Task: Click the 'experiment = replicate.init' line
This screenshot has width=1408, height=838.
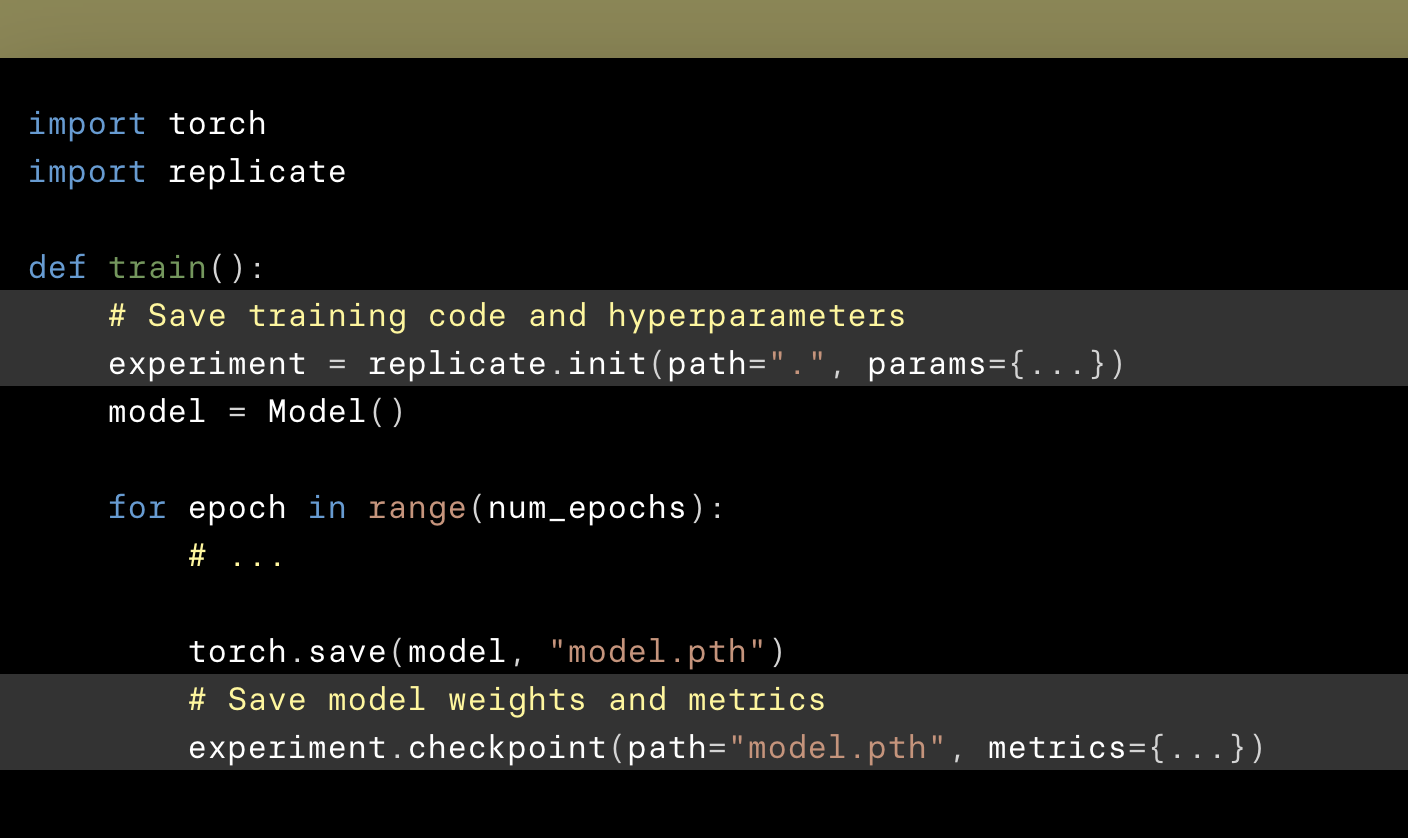Action: point(617,363)
